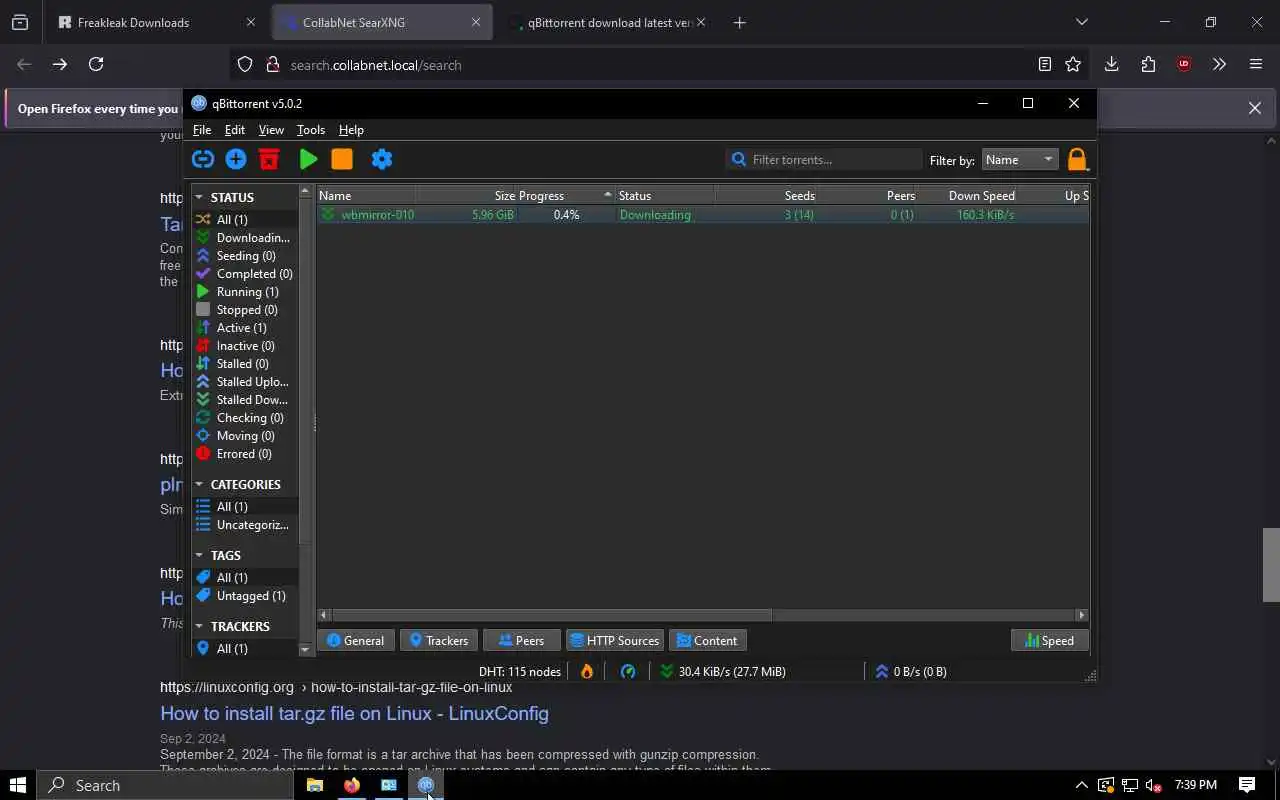The image size is (1280, 800).
Task: Select Stopped (0) status filter
Action: (x=245, y=310)
